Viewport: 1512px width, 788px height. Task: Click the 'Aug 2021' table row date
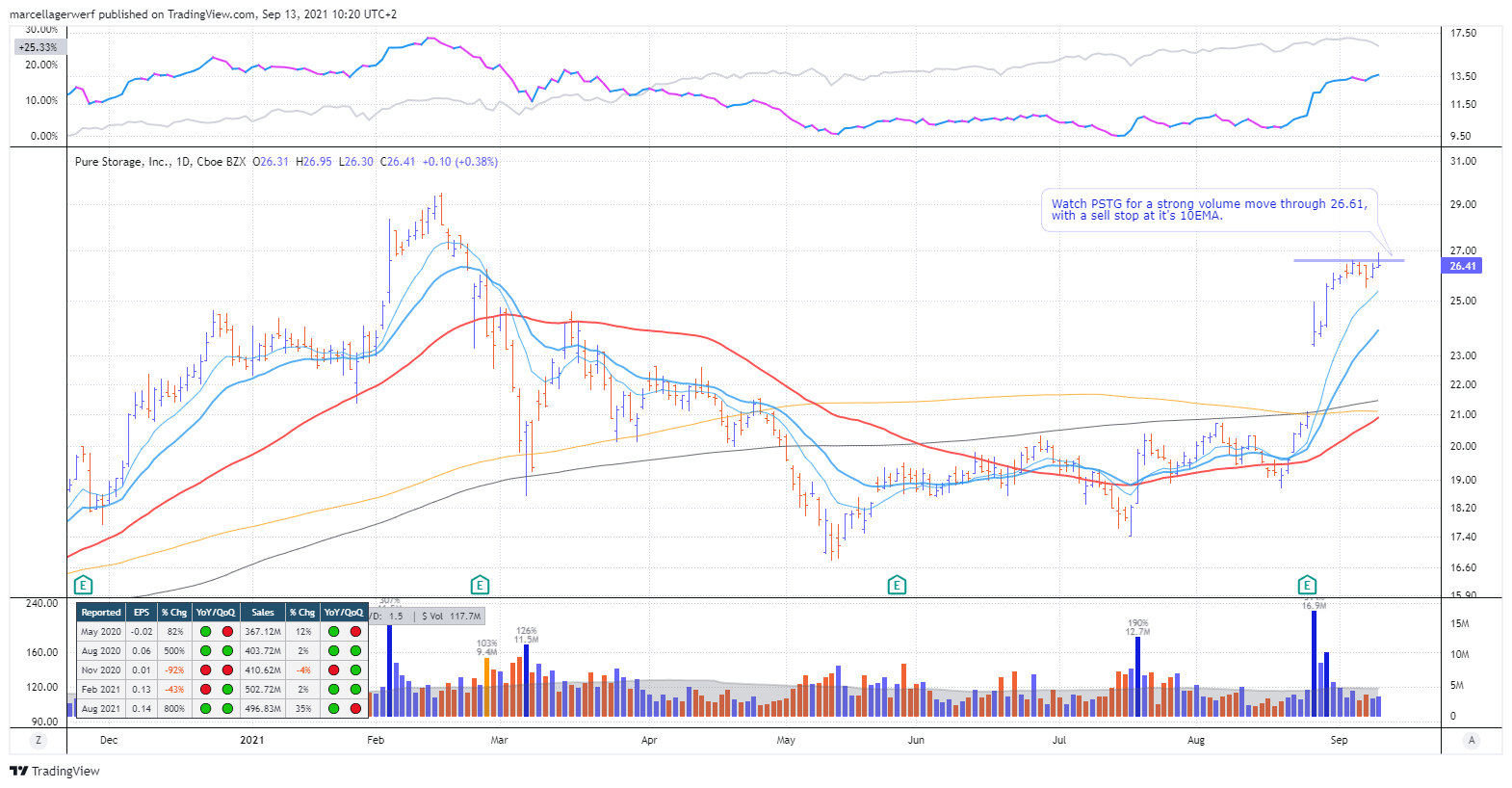point(101,709)
